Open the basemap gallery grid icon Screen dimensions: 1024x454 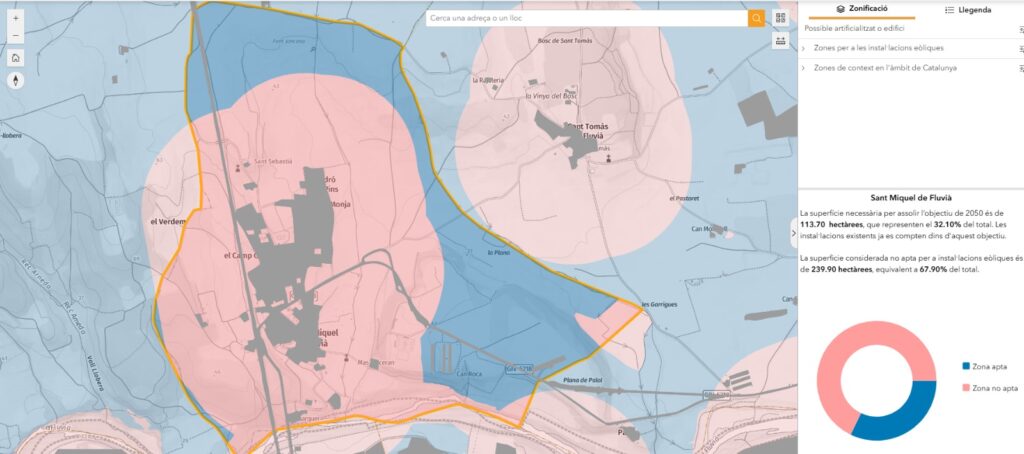[780, 18]
